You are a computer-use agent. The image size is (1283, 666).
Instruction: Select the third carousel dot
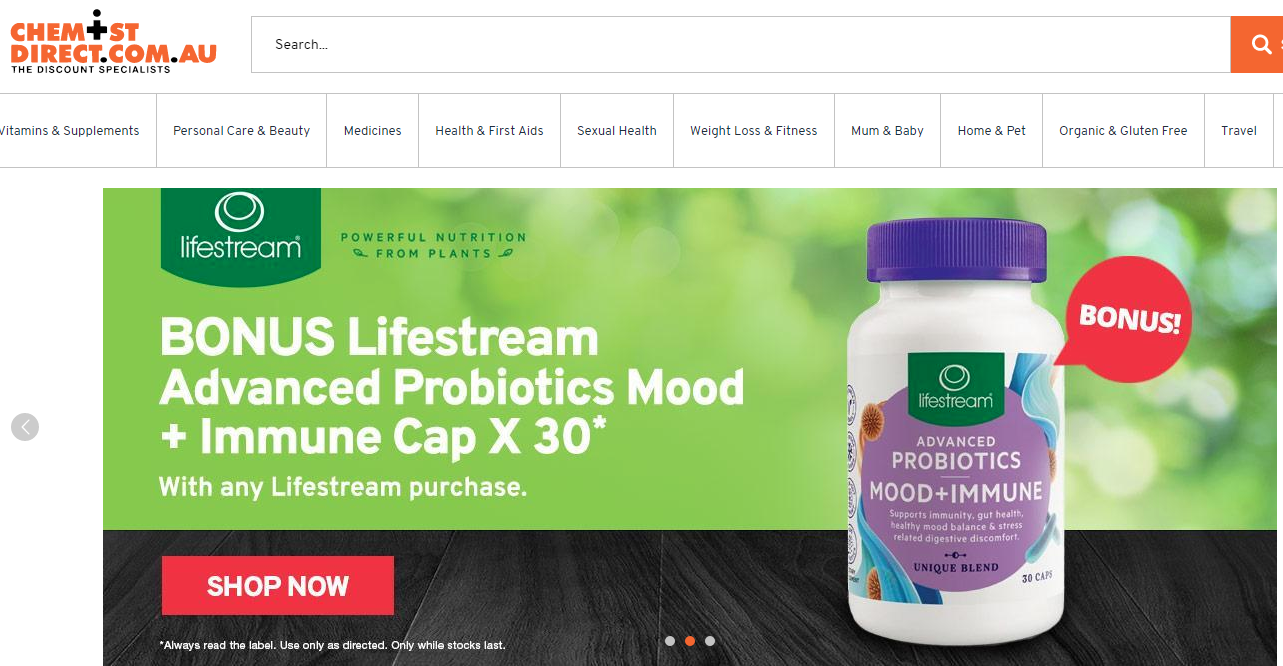click(710, 641)
